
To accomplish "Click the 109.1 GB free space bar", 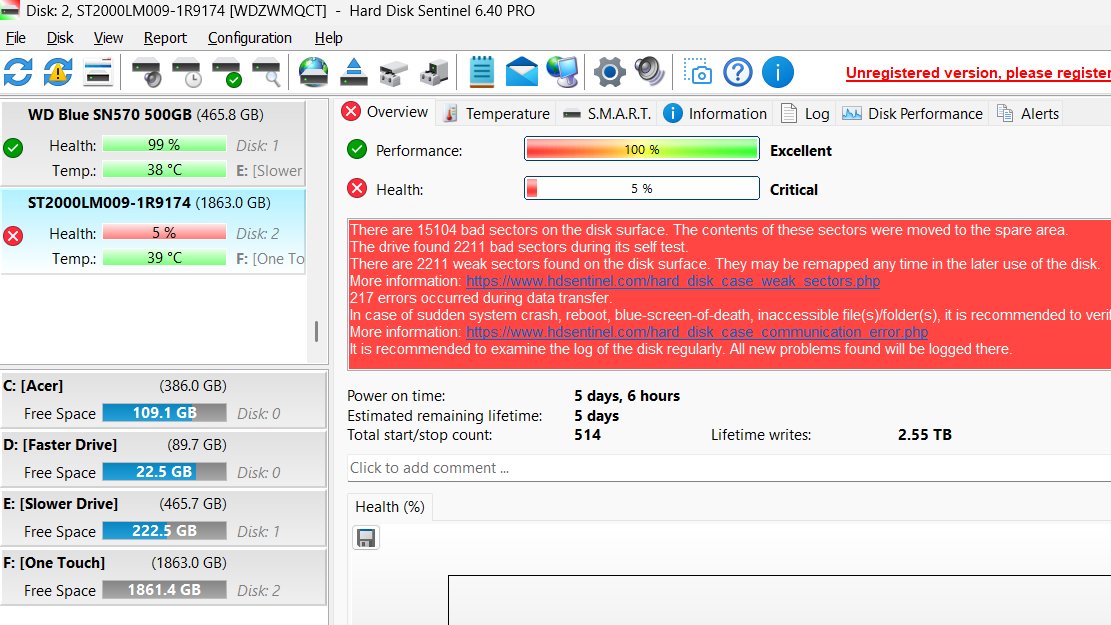I will pos(164,412).
